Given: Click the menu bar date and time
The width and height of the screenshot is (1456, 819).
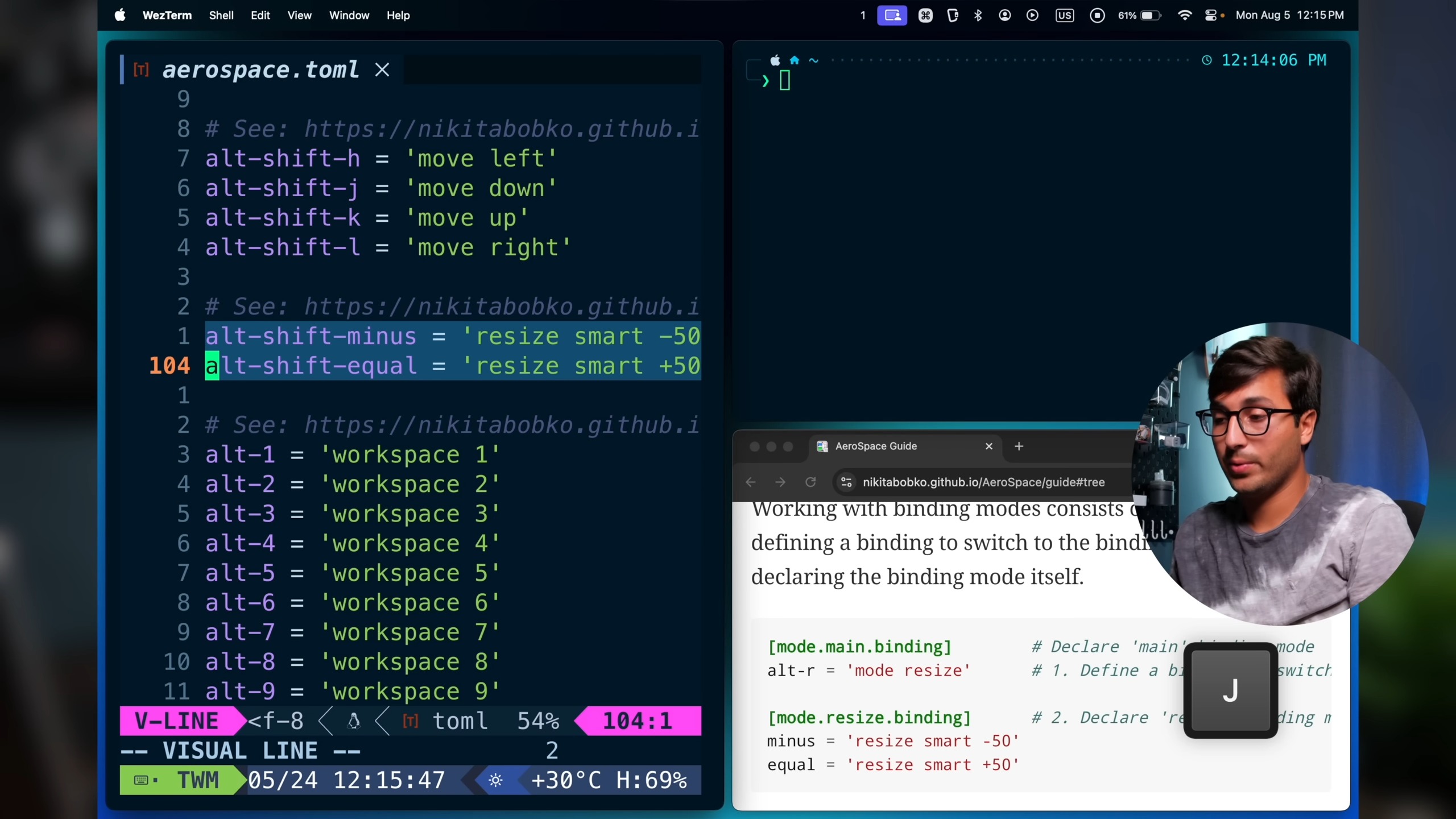Looking at the screenshot, I should [1289, 15].
